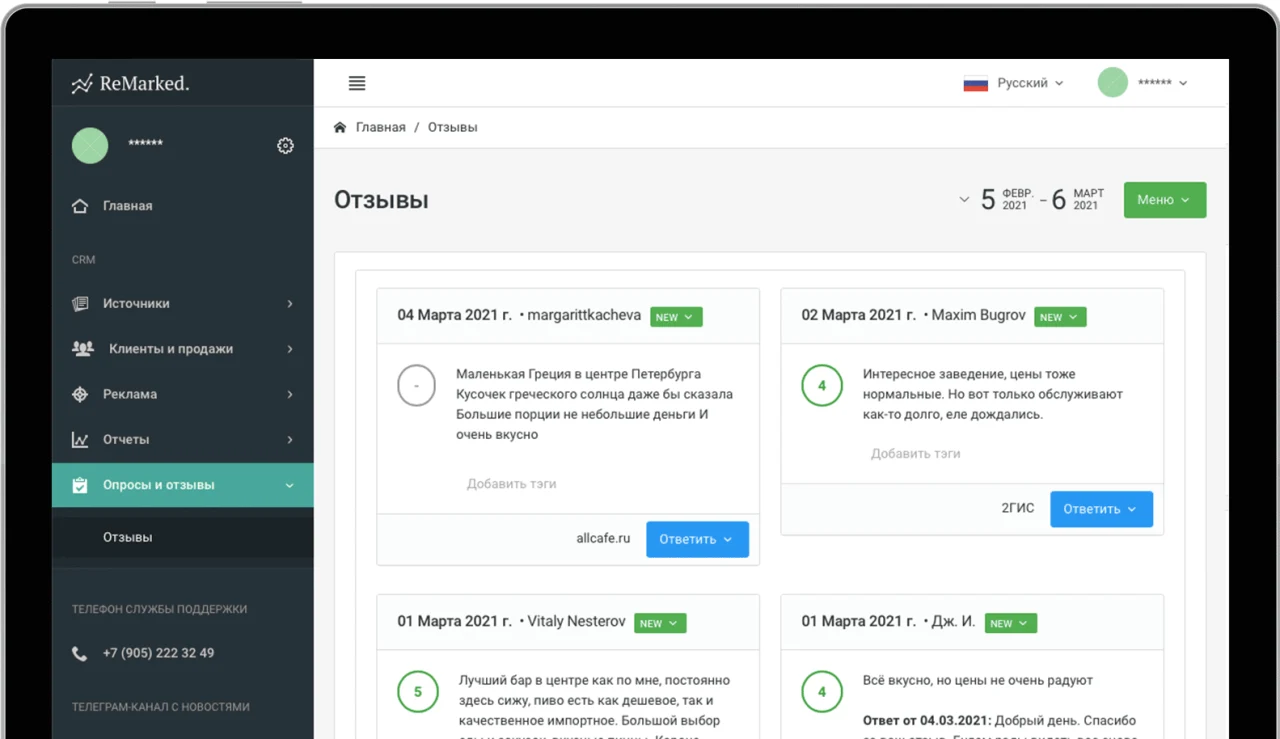1280x739 pixels.
Task: Click the phone icon for support number
Action: click(79, 652)
